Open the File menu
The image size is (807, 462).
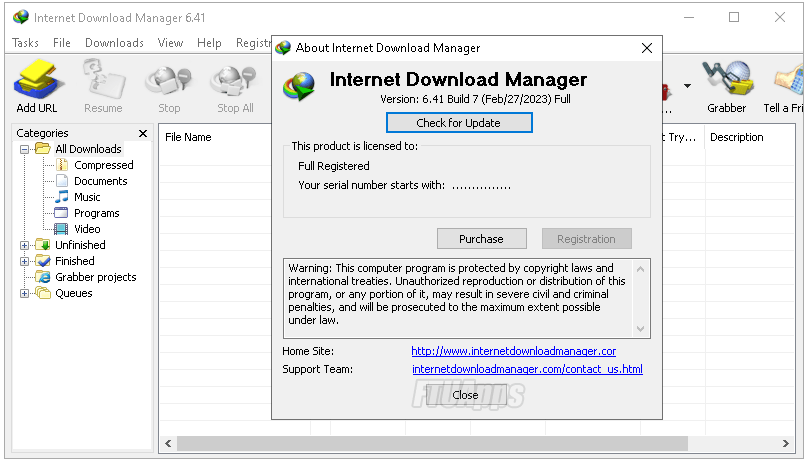[x=62, y=43]
